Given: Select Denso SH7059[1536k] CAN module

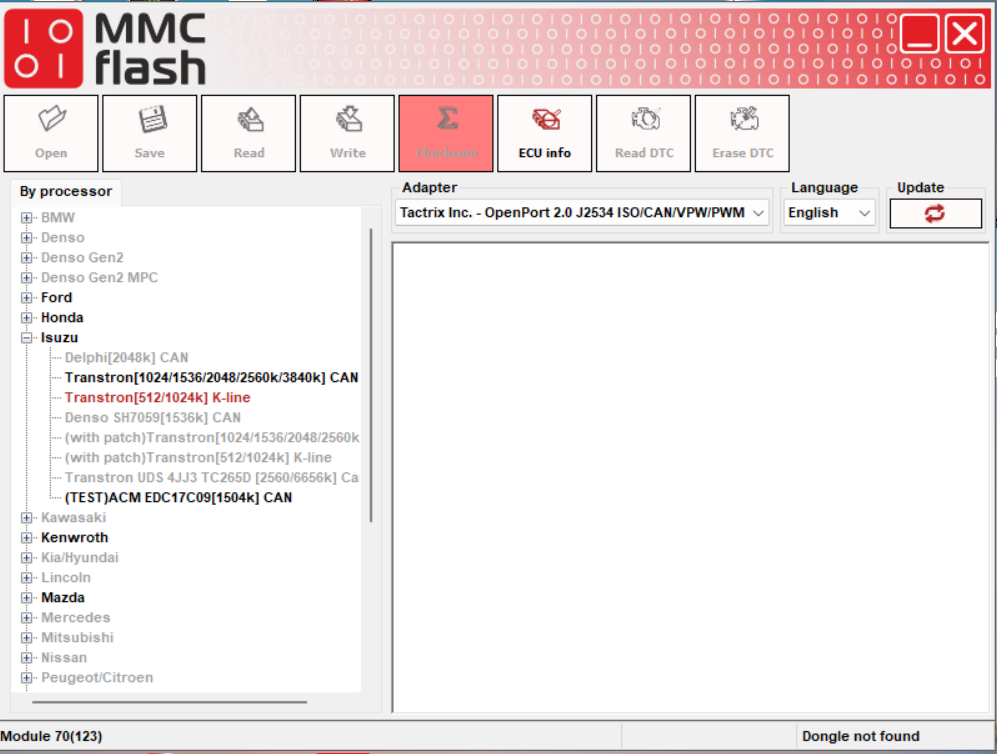Looking at the screenshot, I should 153,418.
